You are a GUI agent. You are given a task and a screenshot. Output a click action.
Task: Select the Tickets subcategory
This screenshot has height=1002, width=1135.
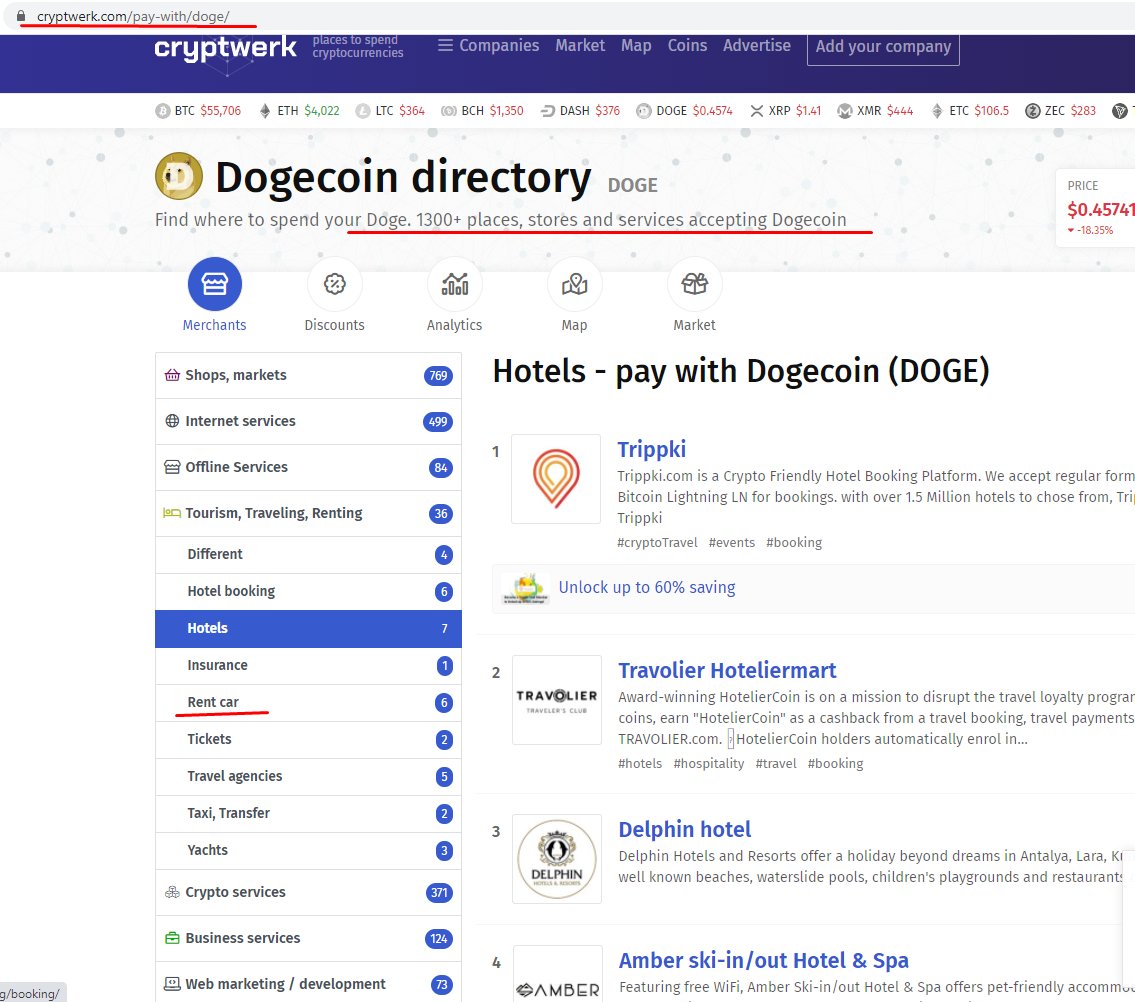[x=308, y=739]
